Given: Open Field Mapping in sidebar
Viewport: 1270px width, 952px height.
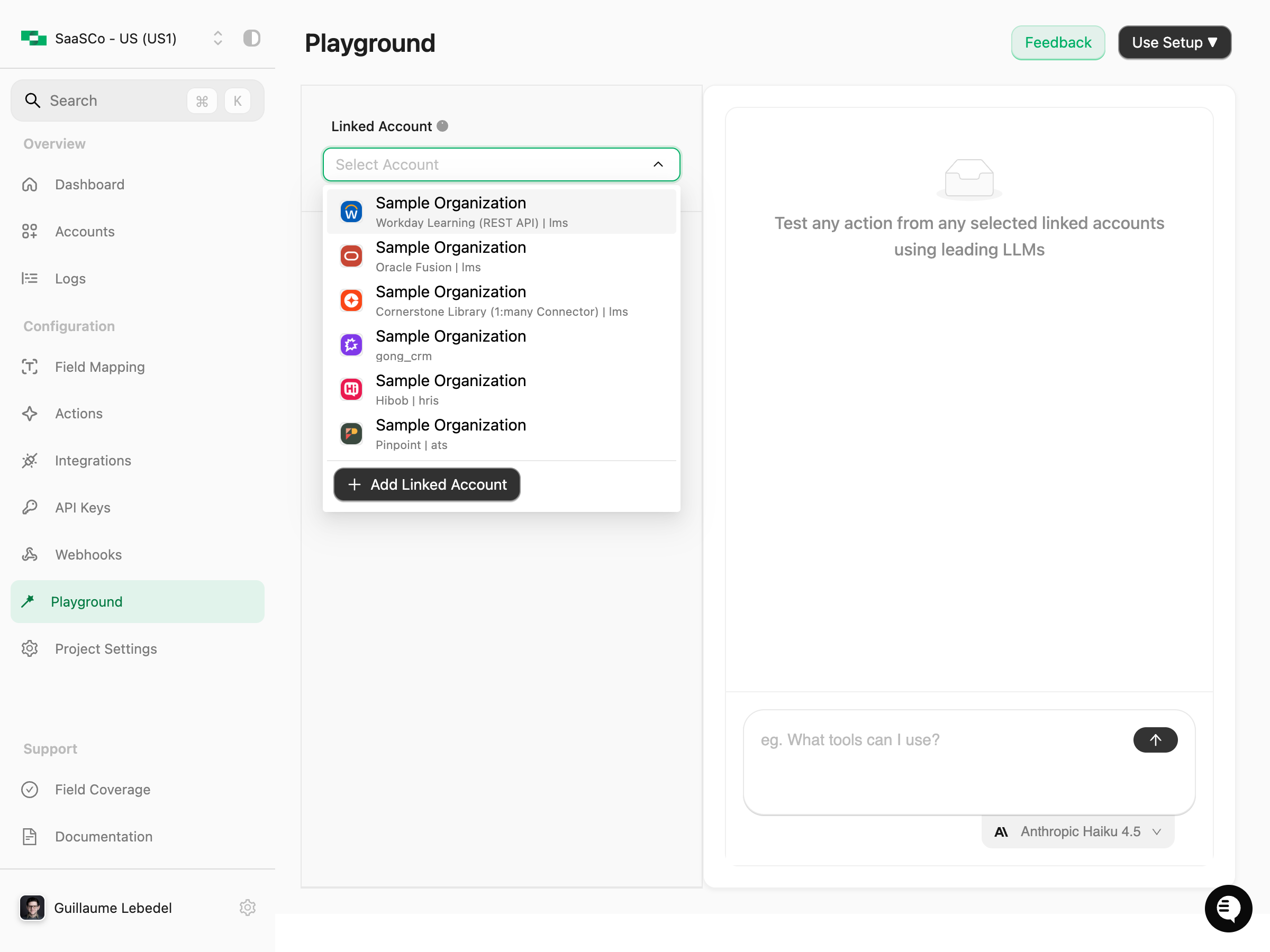Looking at the screenshot, I should pos(99,367).
